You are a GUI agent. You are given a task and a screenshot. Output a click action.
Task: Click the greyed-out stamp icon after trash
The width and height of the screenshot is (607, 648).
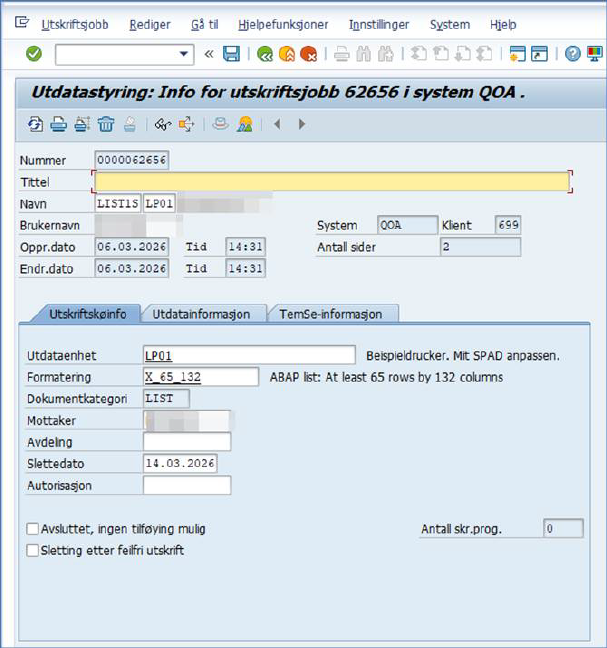(x=130, y=124)
